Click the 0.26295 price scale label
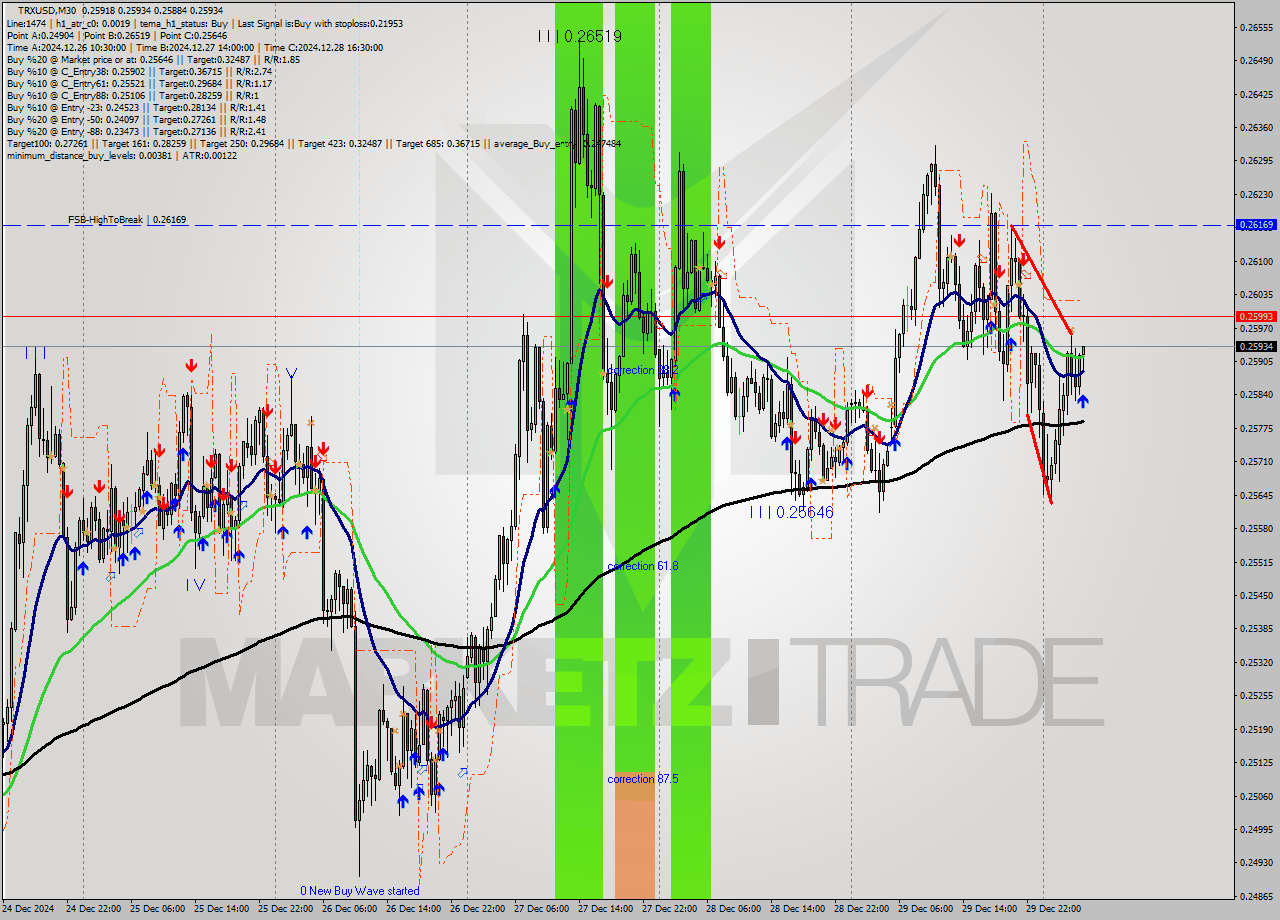The height and width of the screenshot is (920, 1280). coord(1256,160)
